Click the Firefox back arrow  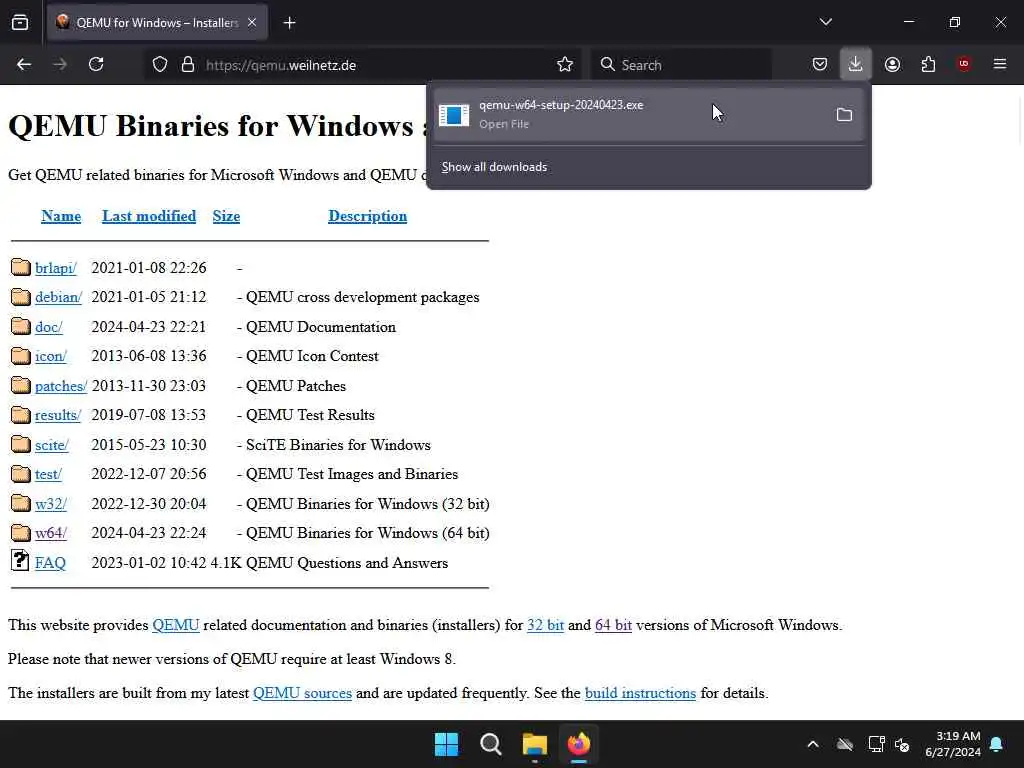pos(24,65)
